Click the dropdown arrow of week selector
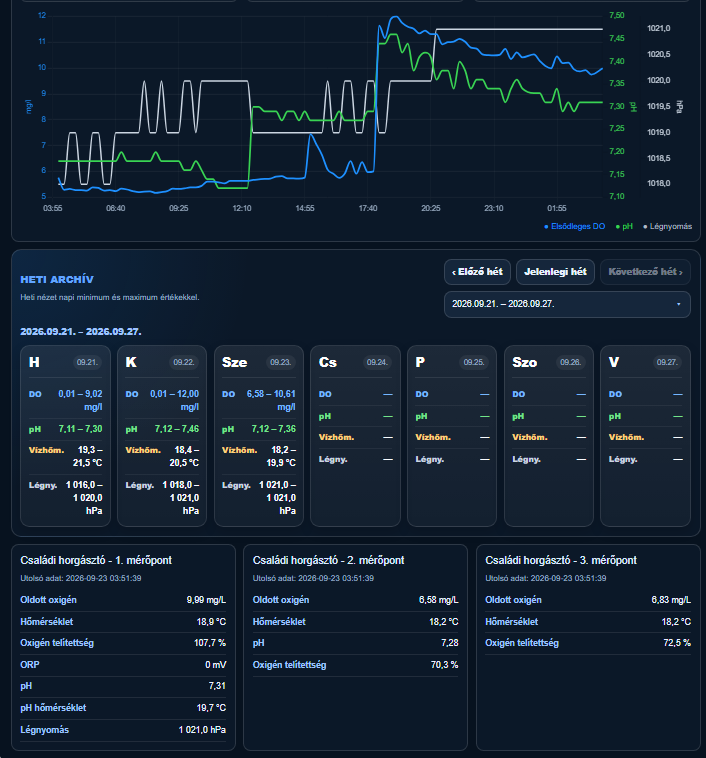Viewport: 706px width, 758px height. 678,304
